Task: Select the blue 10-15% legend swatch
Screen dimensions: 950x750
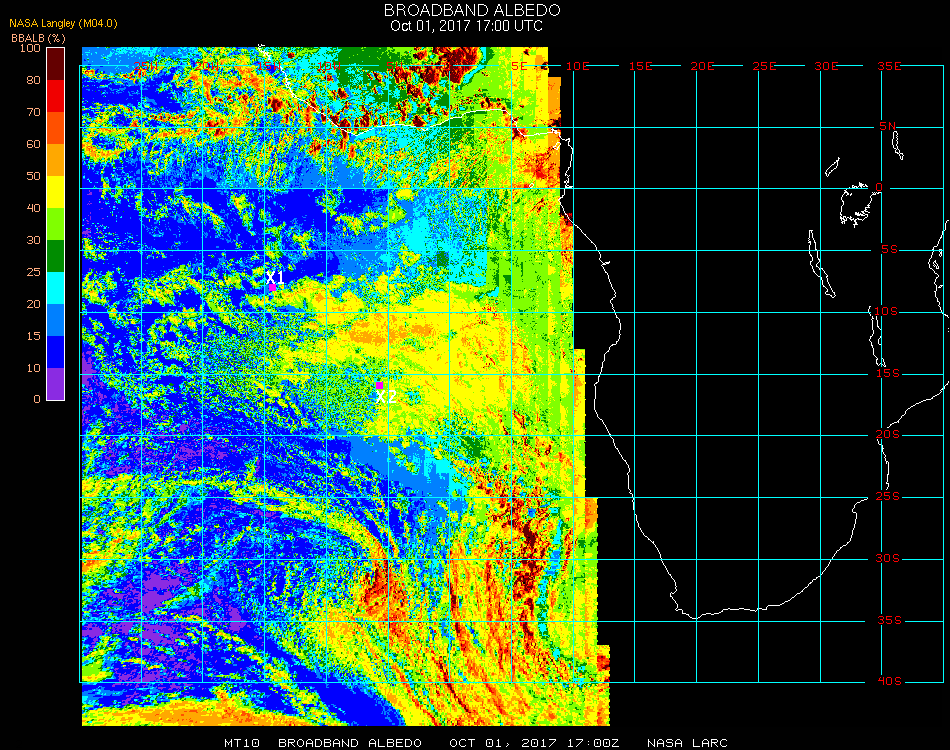Action: [55, 352]
